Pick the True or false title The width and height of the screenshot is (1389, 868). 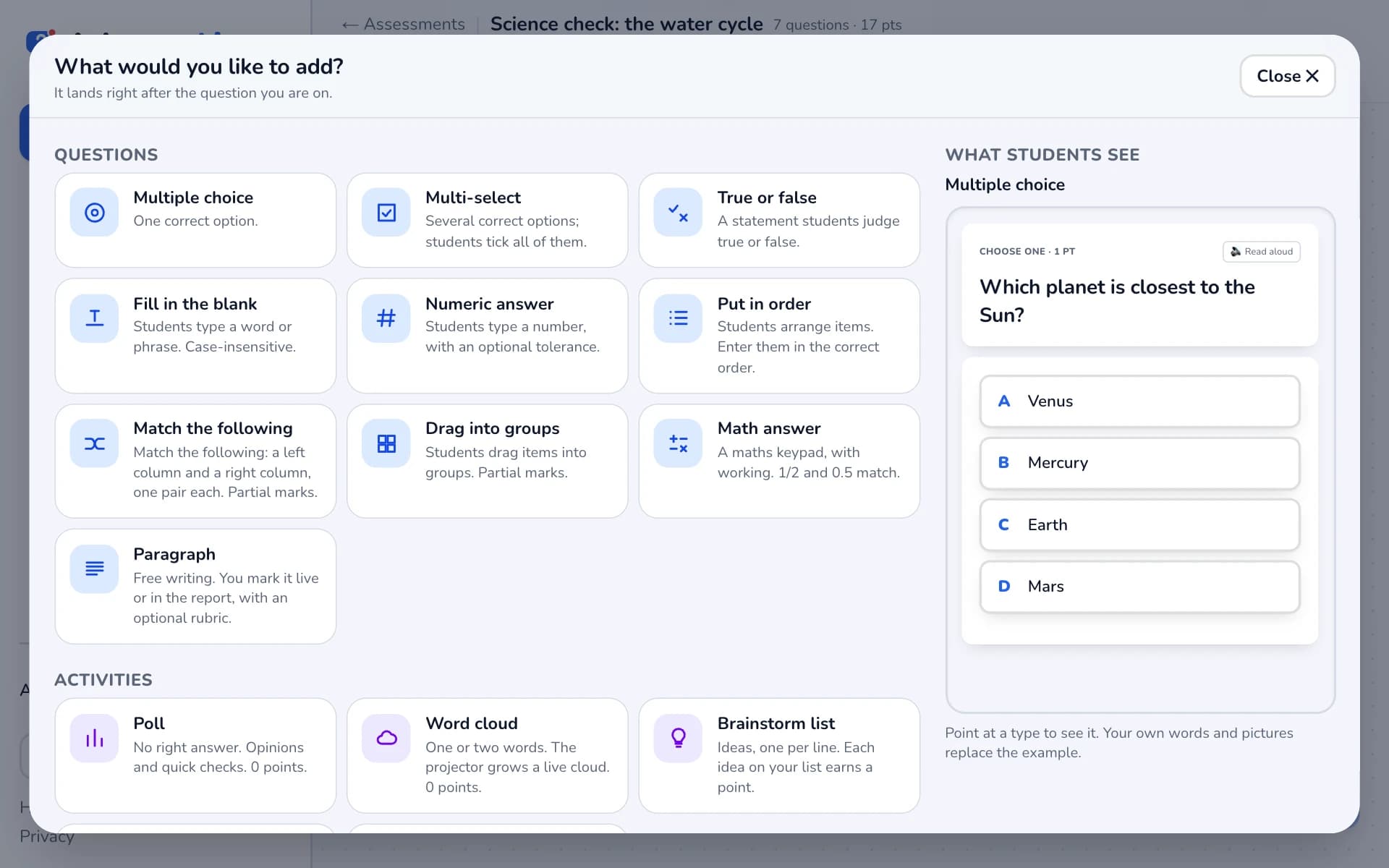[767, 197]
